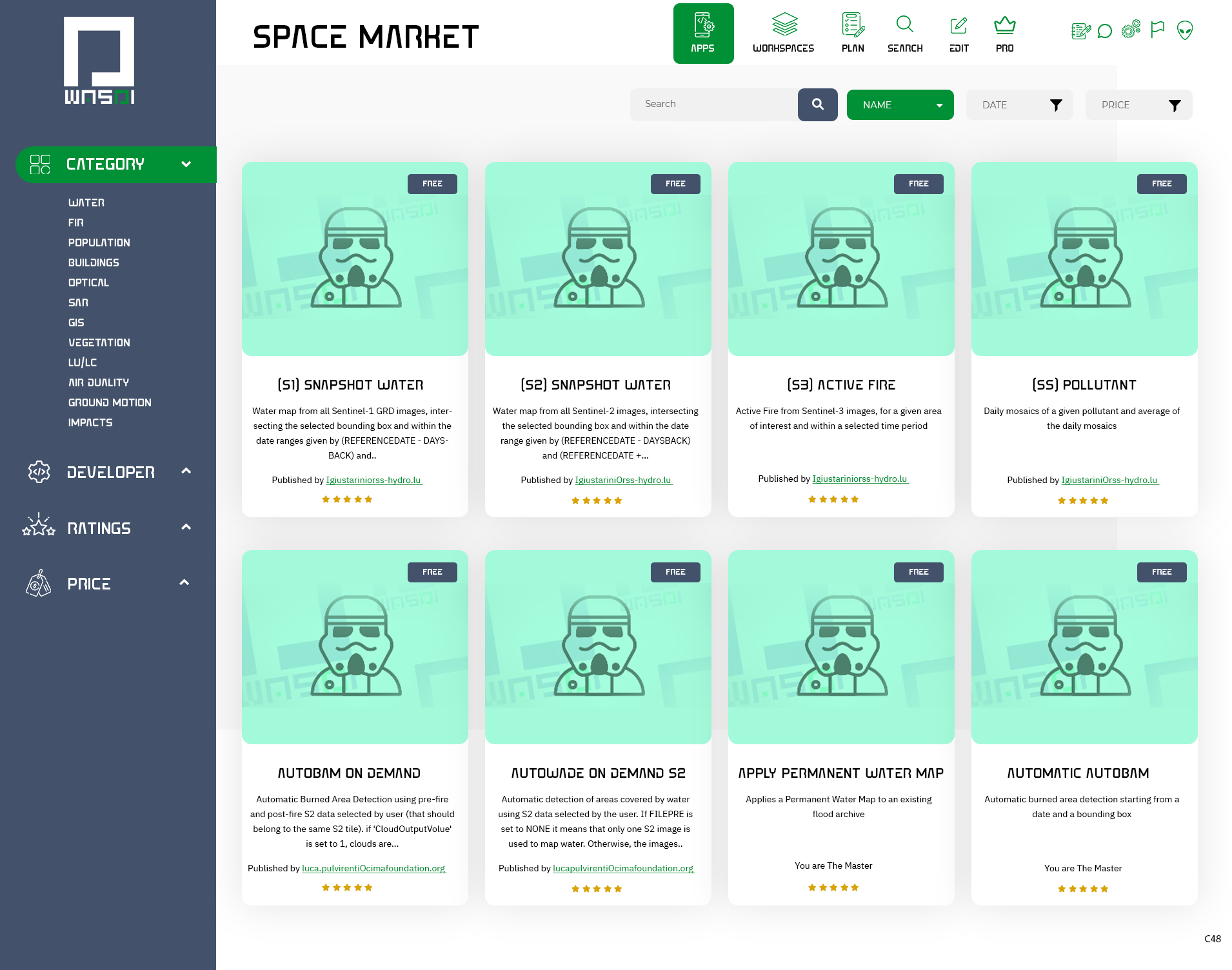Image resolution: width=1232 pixels, height=970 pixels.
Task: Open the (S1) Snapshot Water thumbnail
Action: (355, 259)
